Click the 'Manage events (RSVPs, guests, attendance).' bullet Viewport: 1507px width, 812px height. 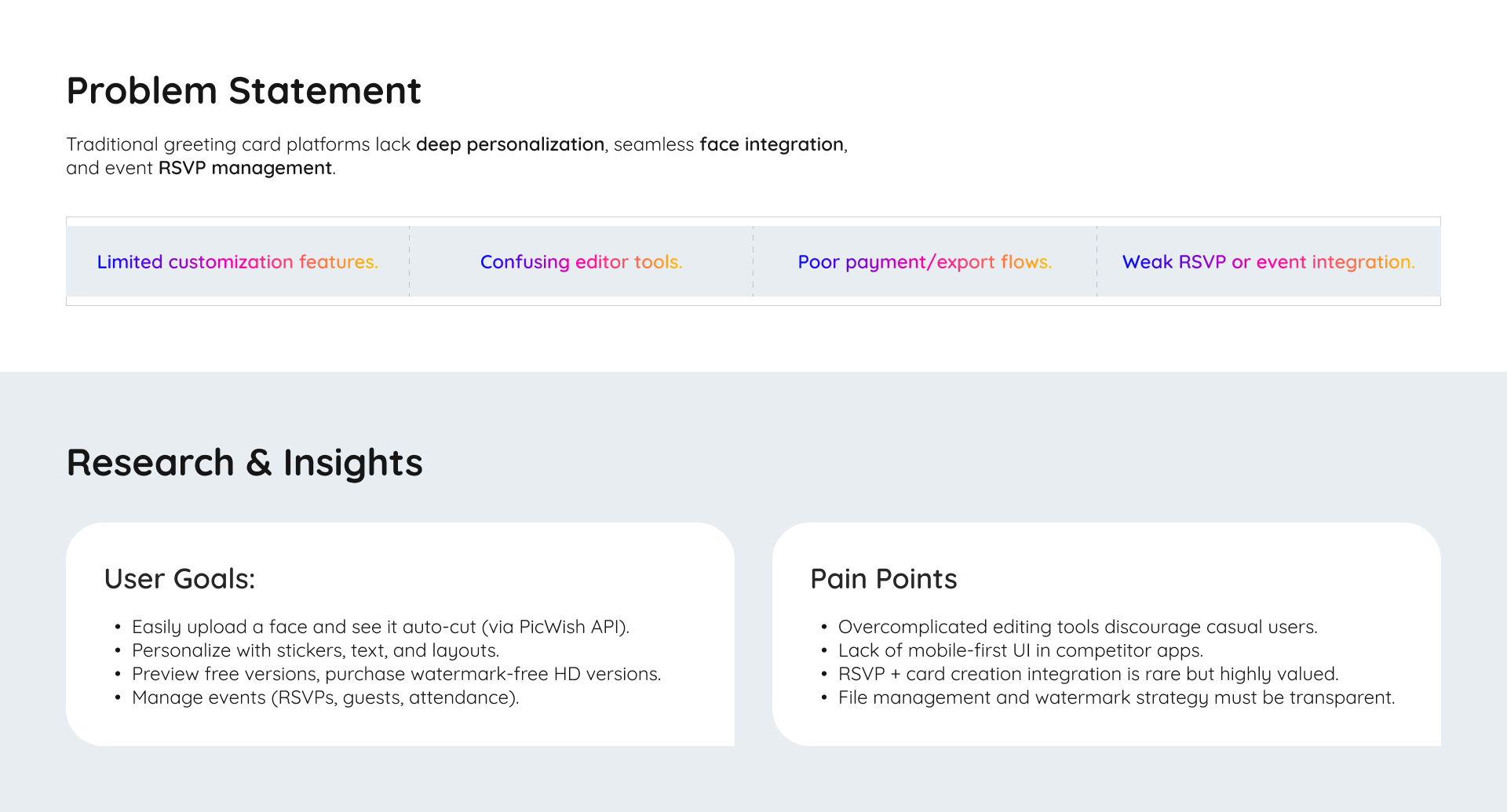click(325, 697)
